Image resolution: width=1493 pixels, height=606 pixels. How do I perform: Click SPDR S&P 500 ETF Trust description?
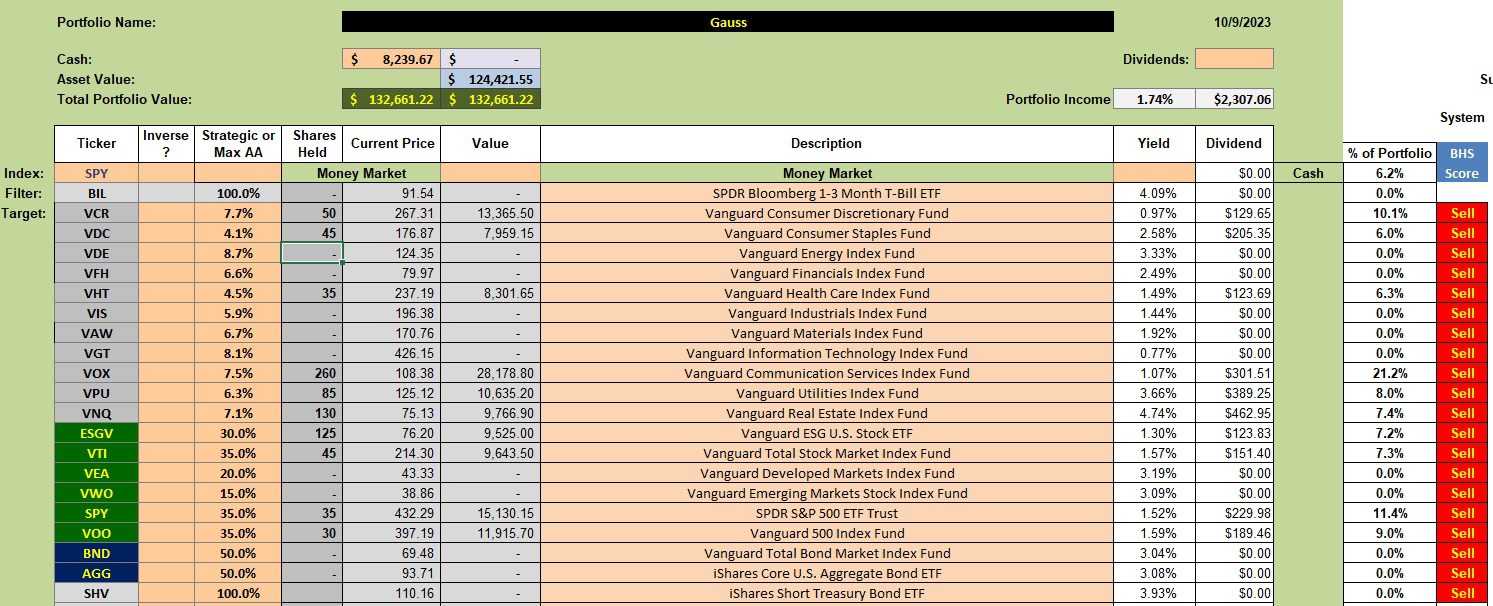pyautogui.click(x=827, y=513)
